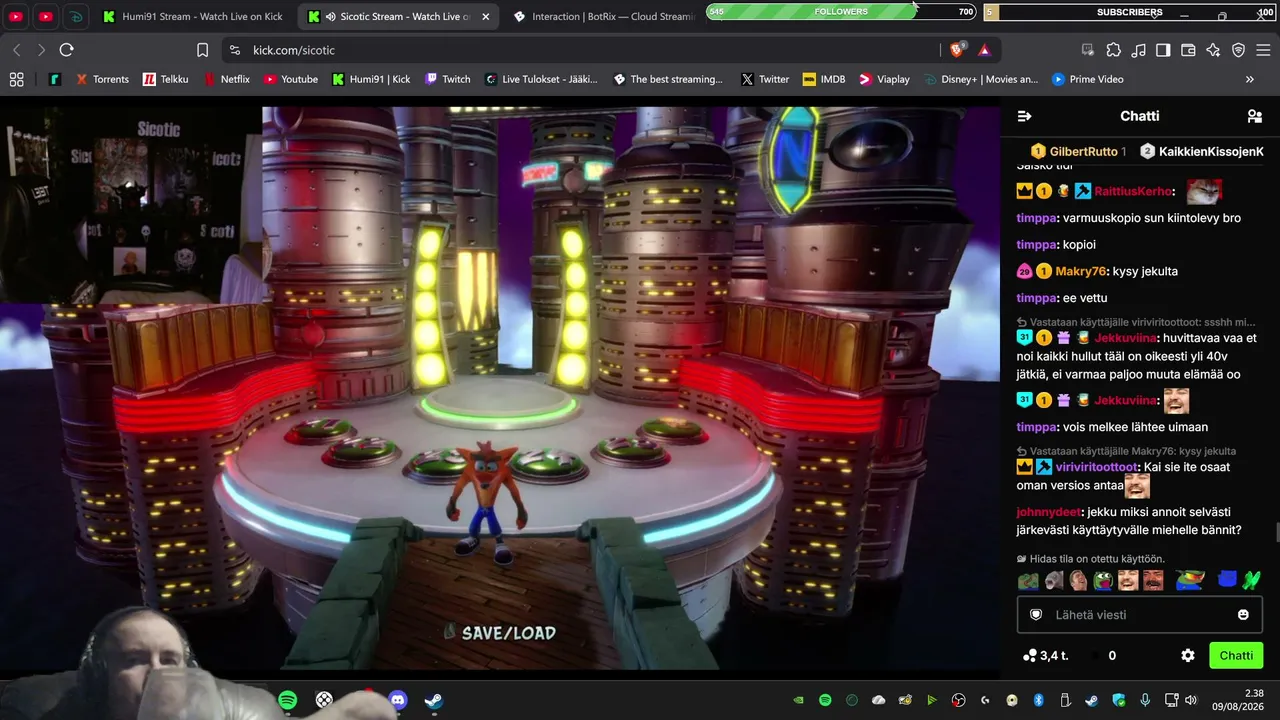Open NVIDIA tray icon
Screen dimensions: 1280x720
(798, 700)
